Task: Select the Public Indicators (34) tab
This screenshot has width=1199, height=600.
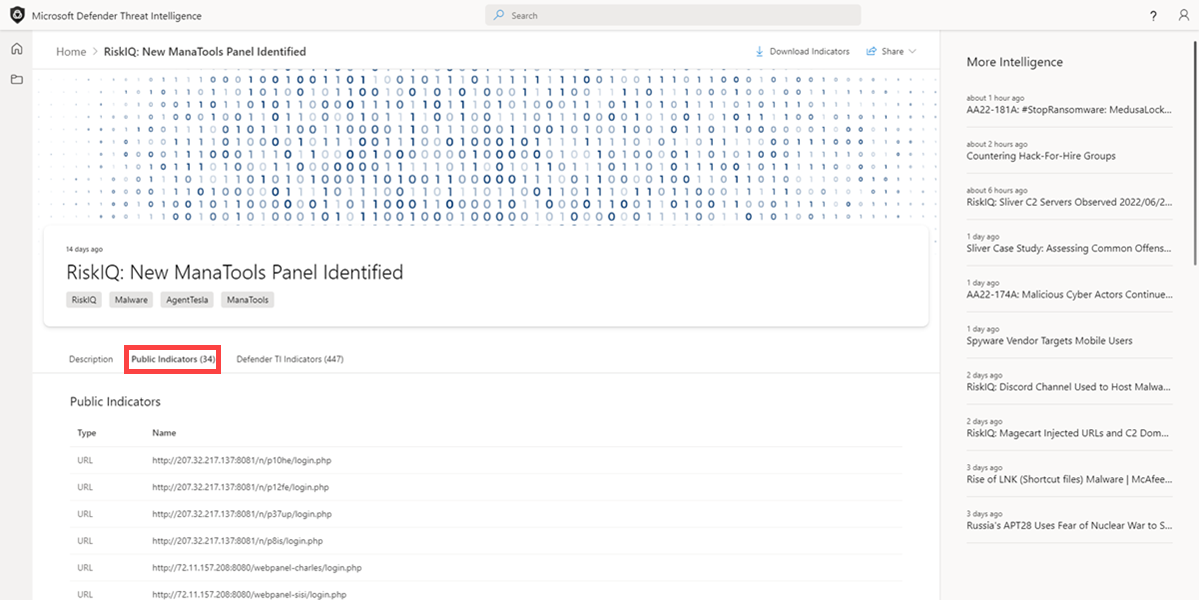Action: pyautogui.click(x=172, y=358)
